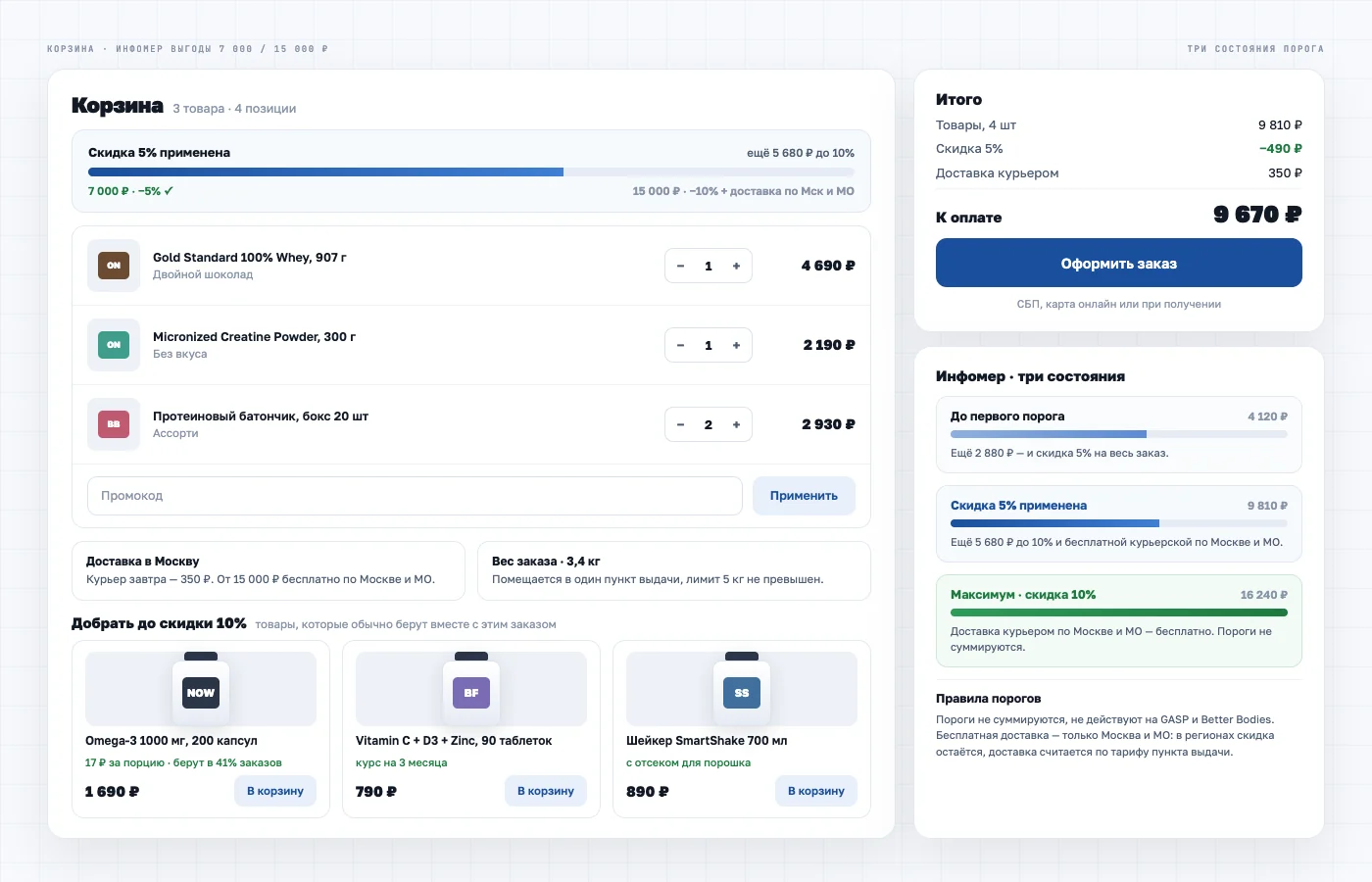Apply promo code with Применить button
The height and width of the screenshot is (882, 1372).
tap(804, 496)
